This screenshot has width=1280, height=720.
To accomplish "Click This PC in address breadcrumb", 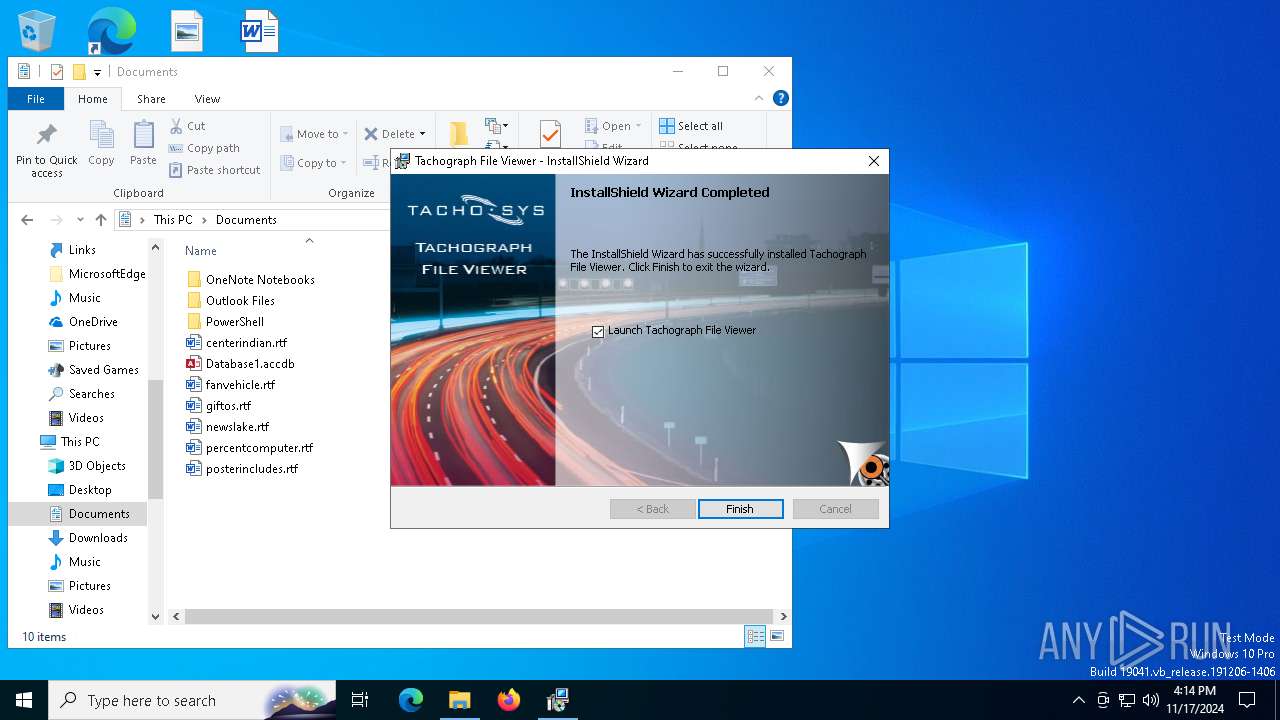I will click(173, 220).
